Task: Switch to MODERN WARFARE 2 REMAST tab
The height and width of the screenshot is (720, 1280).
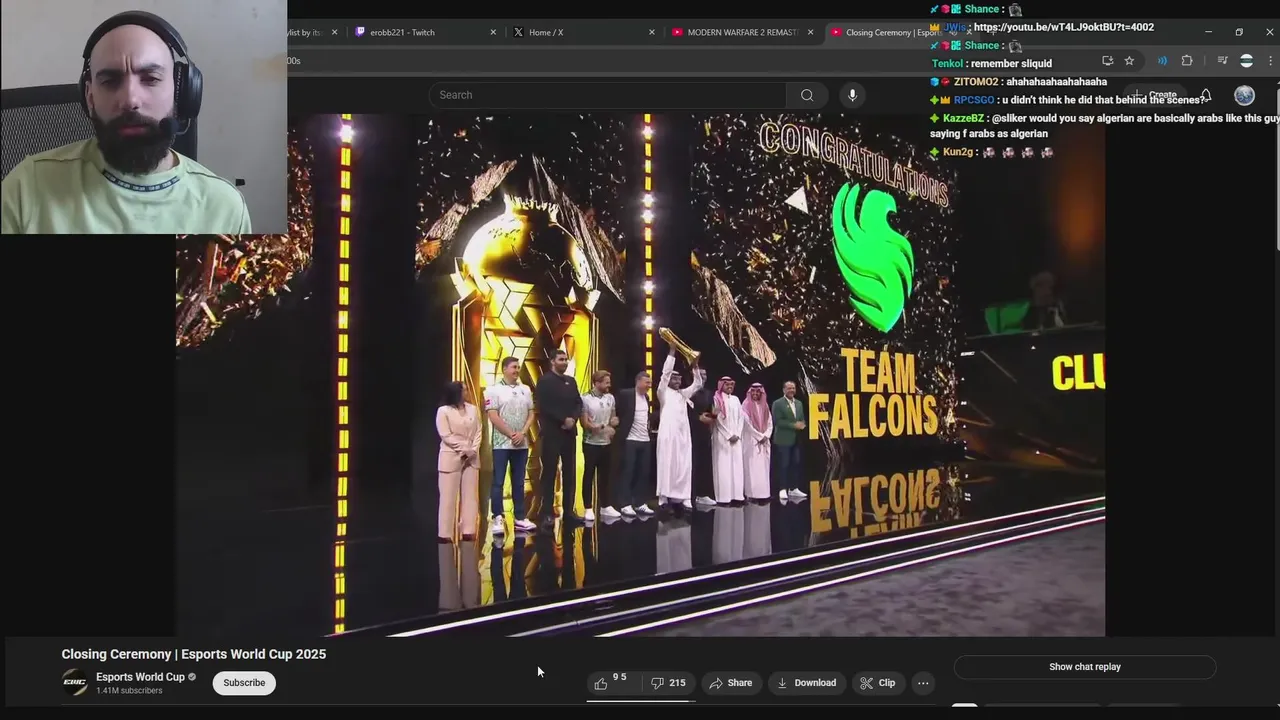Action: (x=742, y=32)
